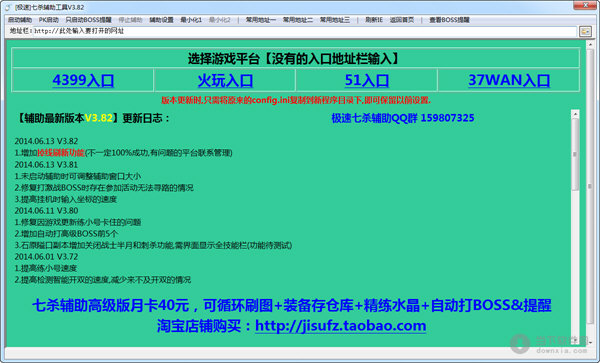Screen dimensions: 600x363
Task: Click the QQ group text 极速七杀辅助QQ群 159807325
Action: click(x=403, y=118)
